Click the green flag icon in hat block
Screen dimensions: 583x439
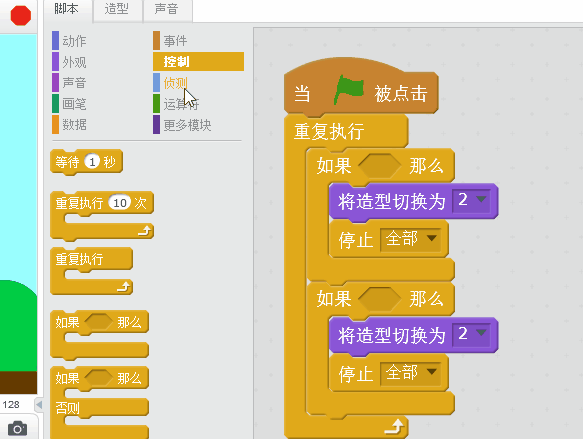tap(349, 90)
